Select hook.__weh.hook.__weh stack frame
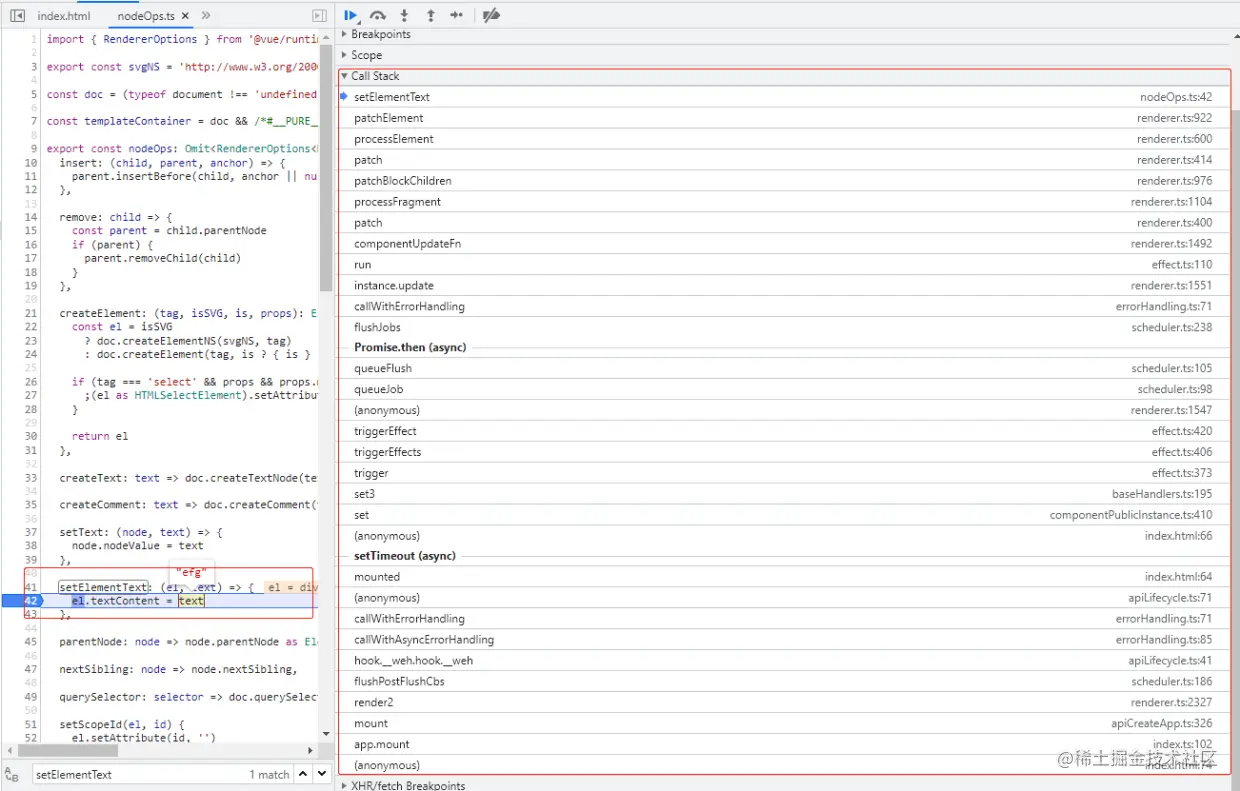 (785, 661)
